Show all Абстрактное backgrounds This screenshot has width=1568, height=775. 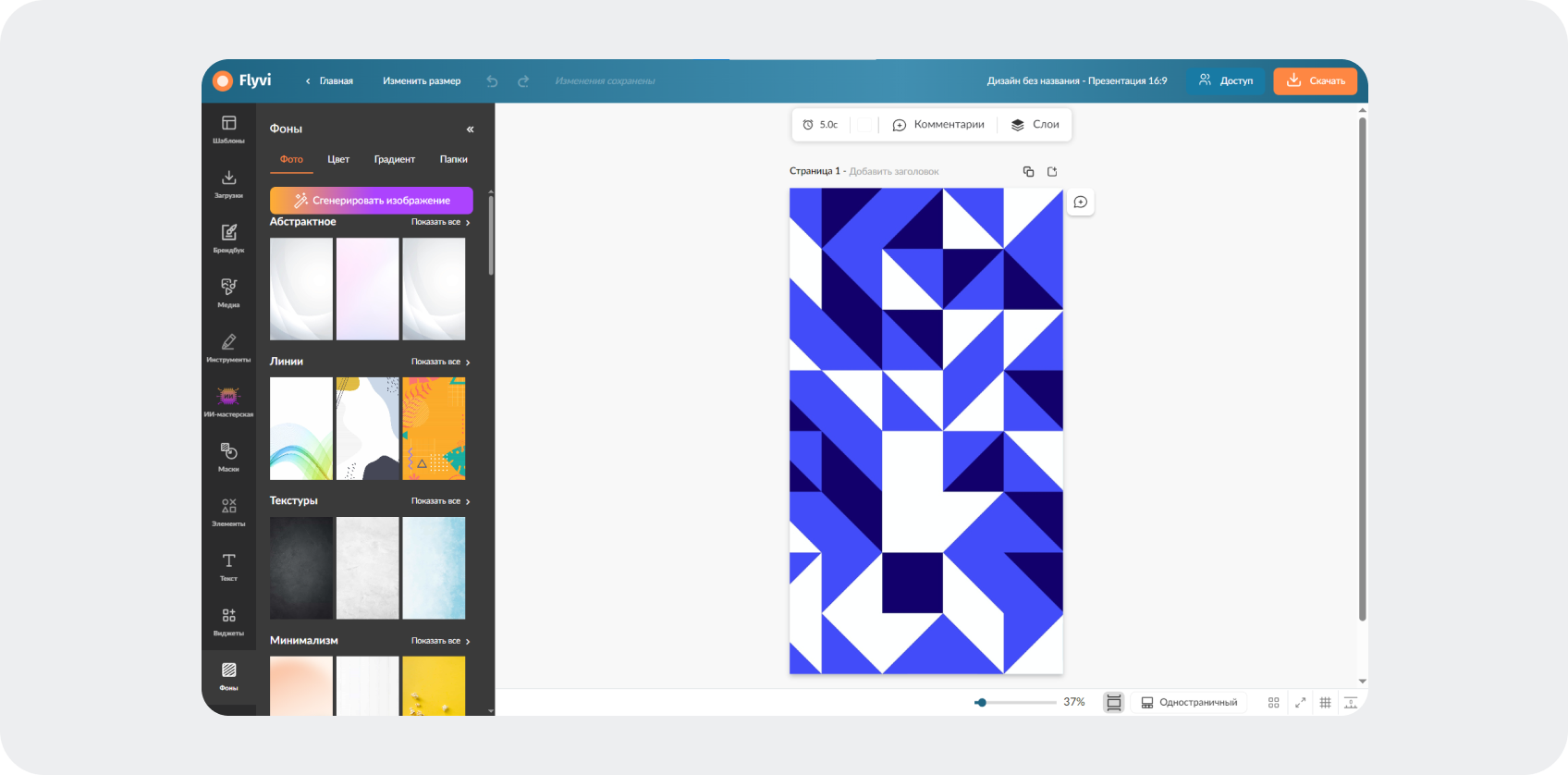[x=441, y=222]
